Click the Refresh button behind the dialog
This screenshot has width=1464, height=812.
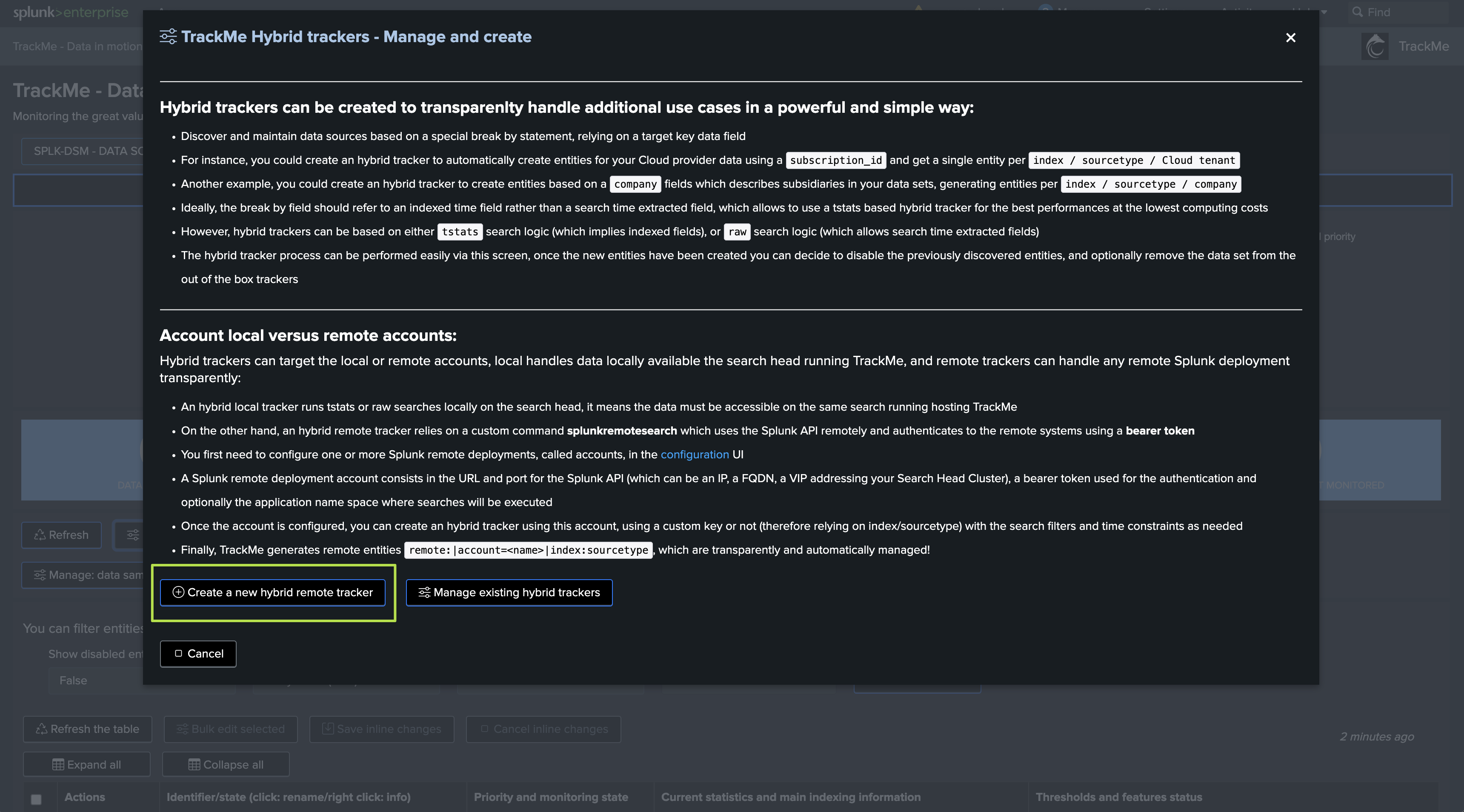tap(61, 535)
